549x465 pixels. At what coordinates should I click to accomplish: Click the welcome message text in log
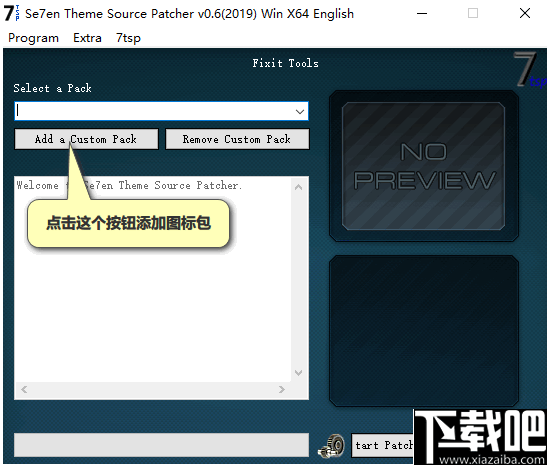pyautogui.click(x=129, y=185)
